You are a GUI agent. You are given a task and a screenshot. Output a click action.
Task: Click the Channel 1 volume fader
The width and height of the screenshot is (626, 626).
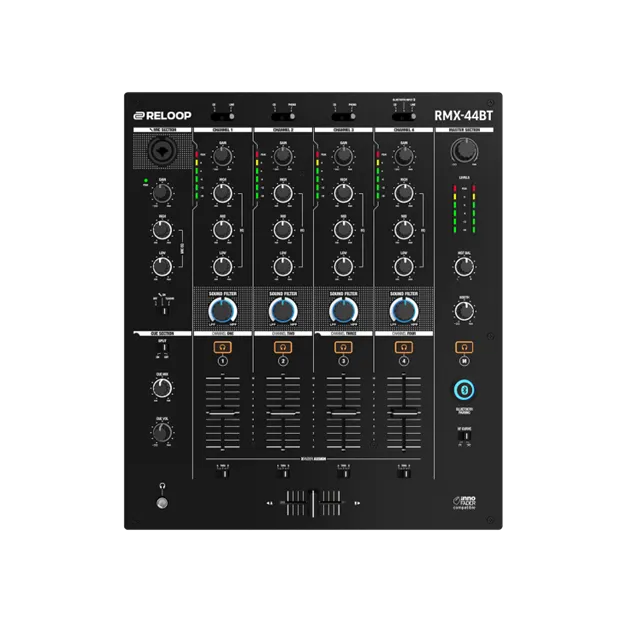click(x=223, y=414)
